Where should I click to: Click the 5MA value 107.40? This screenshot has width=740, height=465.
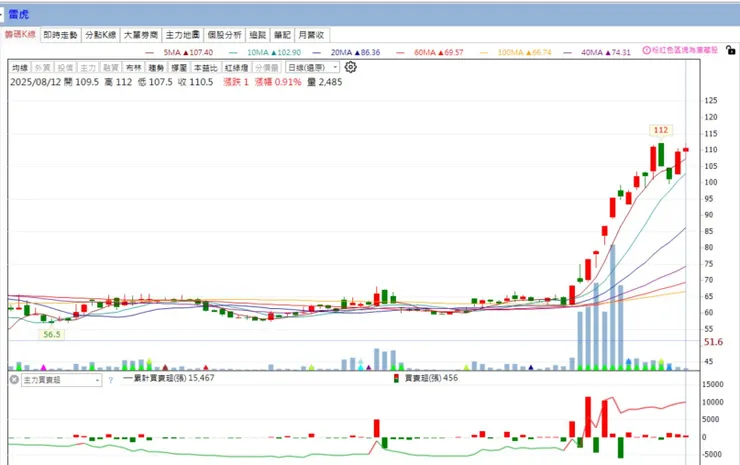pos(201,52)
